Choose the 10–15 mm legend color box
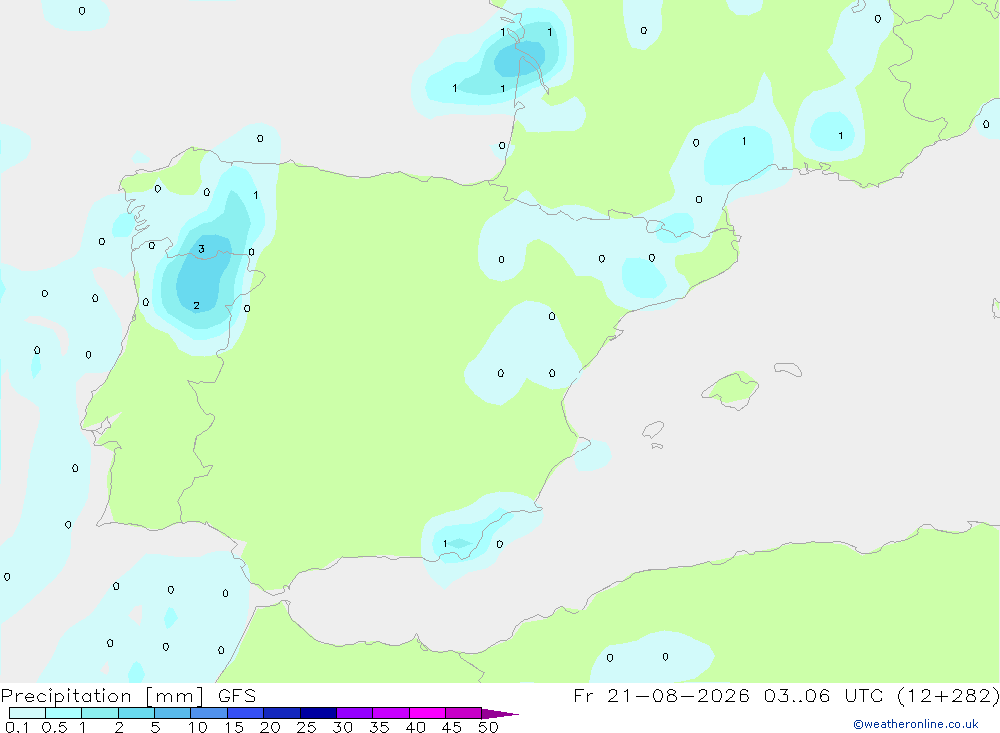Screen dimensions: 1000x733 coord(209,713)
